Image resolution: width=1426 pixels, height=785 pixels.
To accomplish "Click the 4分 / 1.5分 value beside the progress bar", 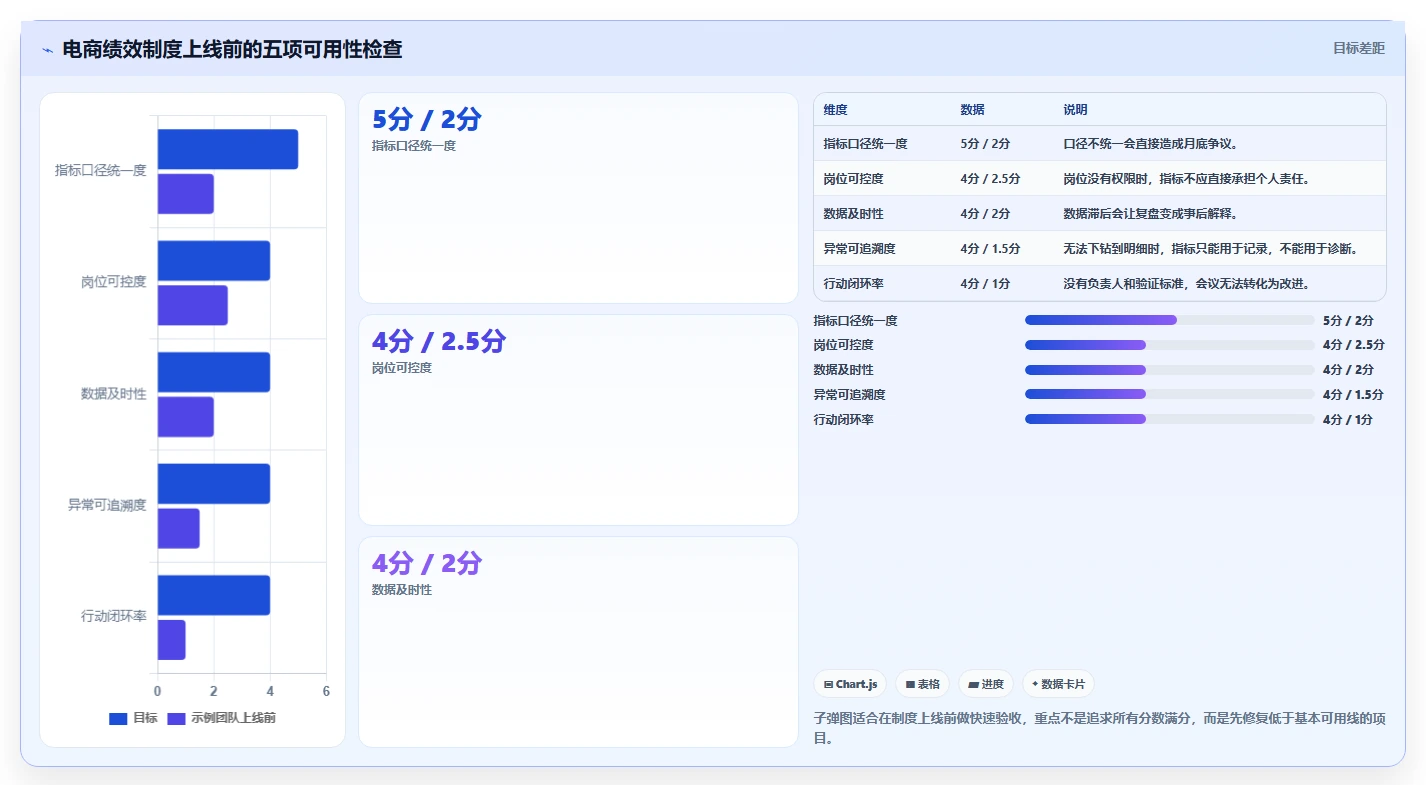I will (1353, 395).
